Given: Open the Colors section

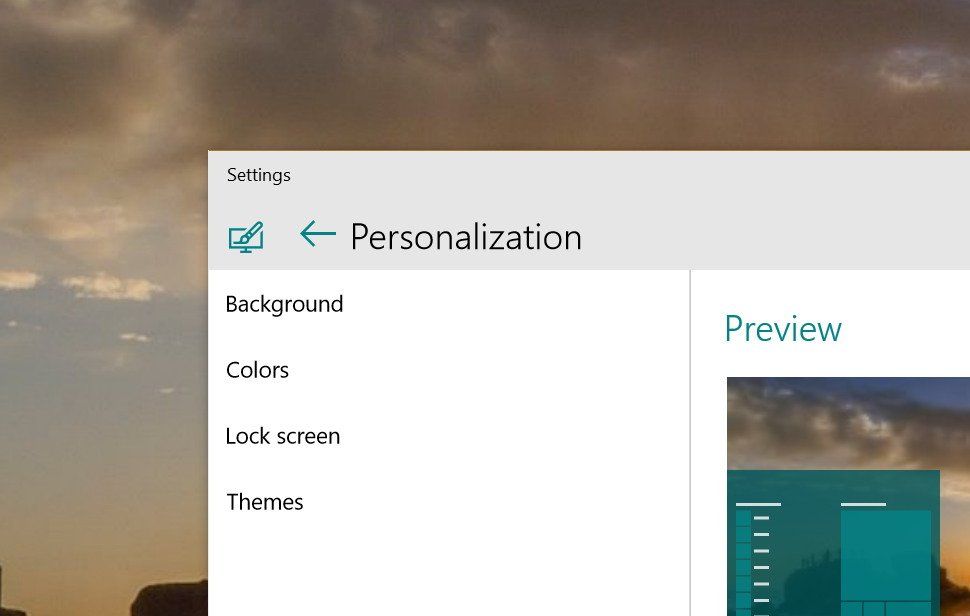Looking at the screenshot, I should coord(257,370).
